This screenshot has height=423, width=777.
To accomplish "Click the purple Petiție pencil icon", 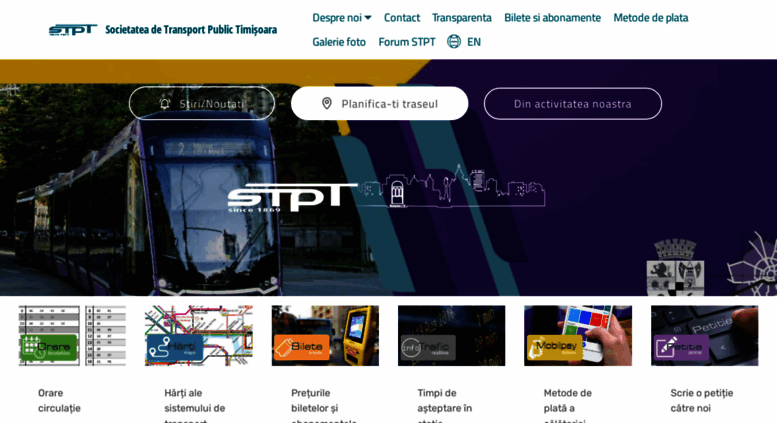I will (664, 348).
